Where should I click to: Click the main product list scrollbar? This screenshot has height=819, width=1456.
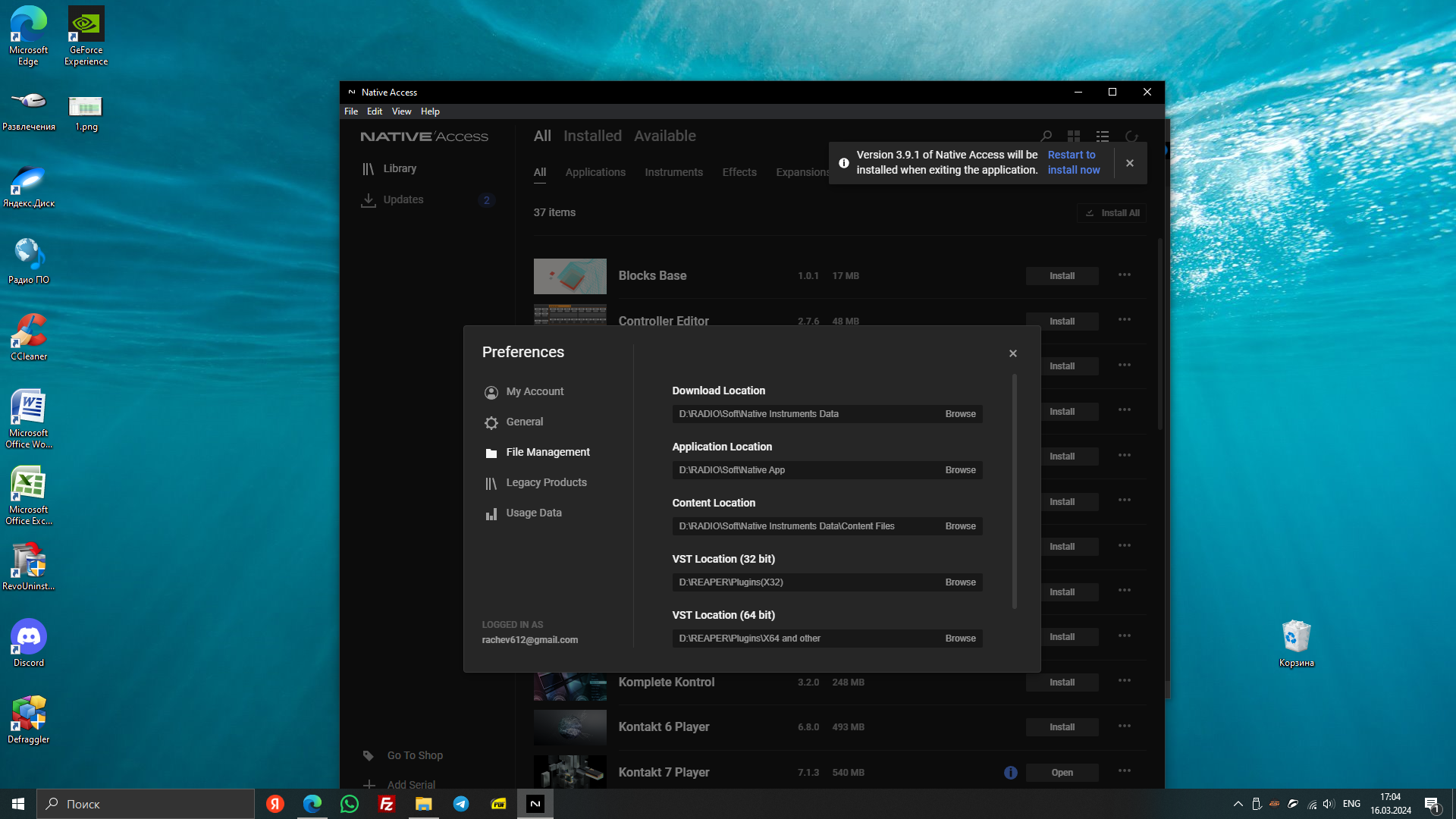(1160, 334)
